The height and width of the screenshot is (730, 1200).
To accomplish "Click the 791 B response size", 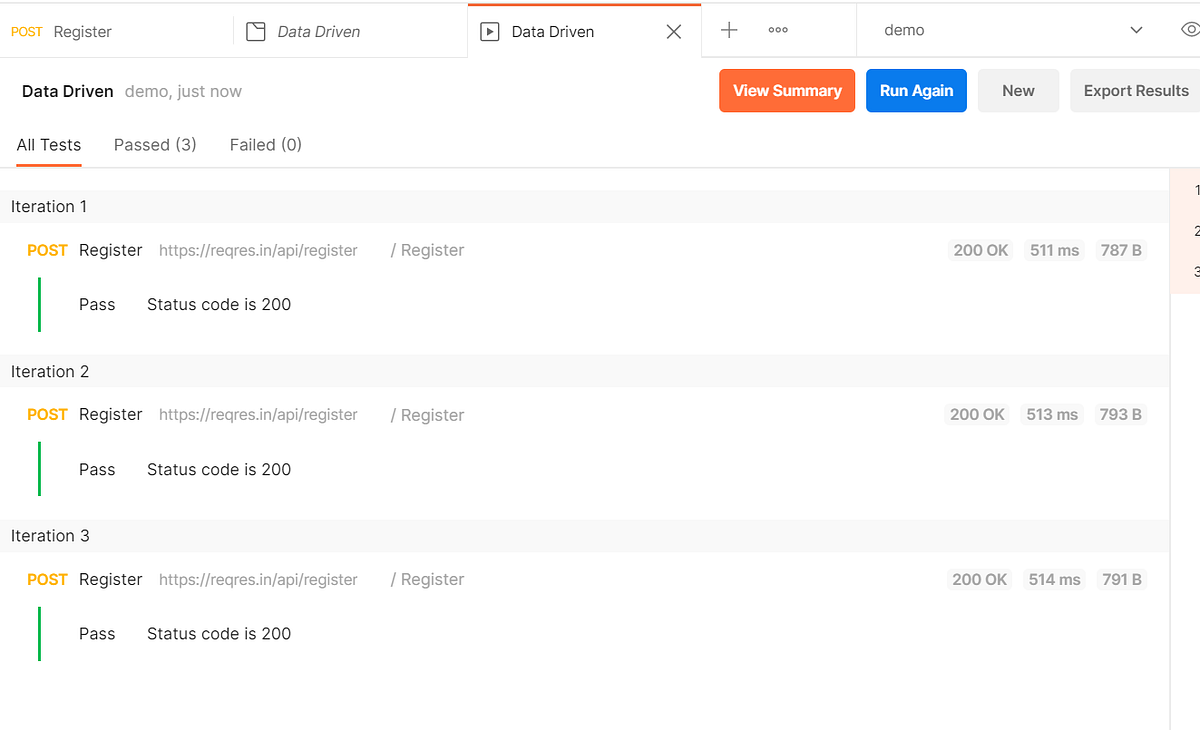I will click(x=1122, y=579).
